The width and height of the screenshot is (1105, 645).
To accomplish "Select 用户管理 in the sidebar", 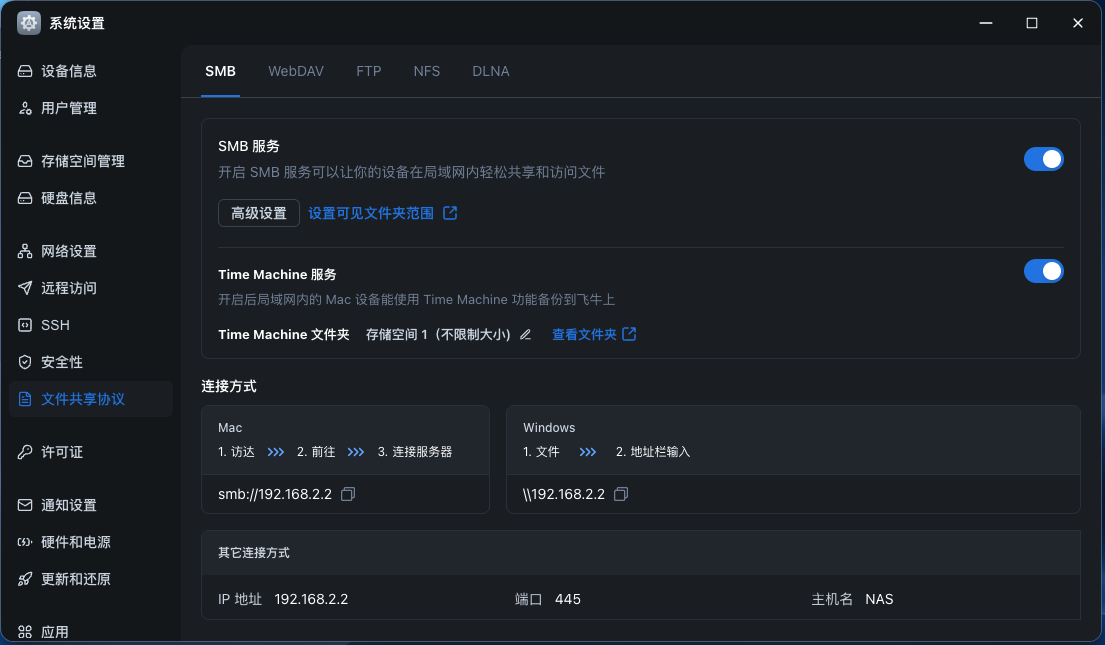I will point(91,108).
